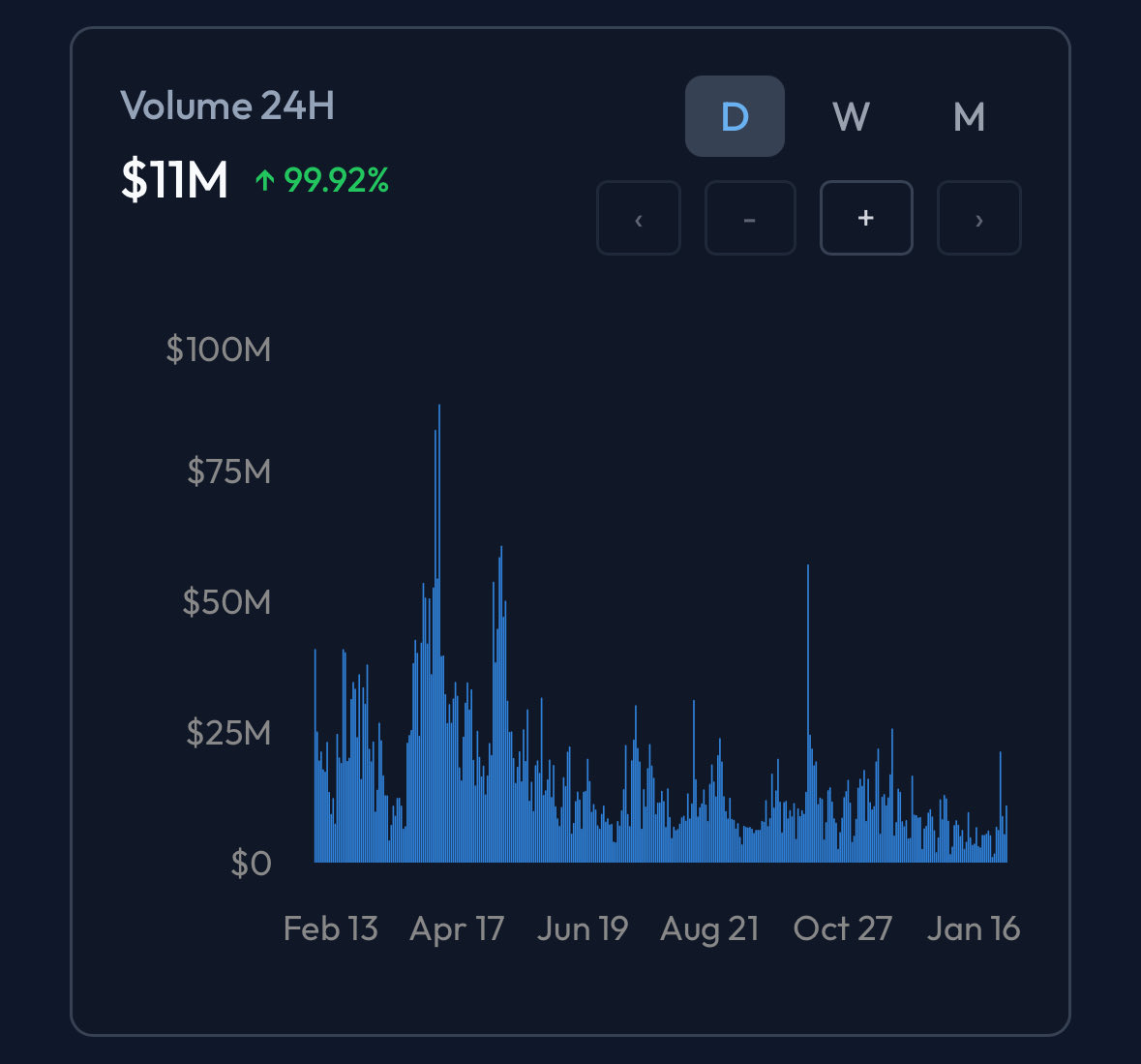Zoom in chart with plus button

866,219
